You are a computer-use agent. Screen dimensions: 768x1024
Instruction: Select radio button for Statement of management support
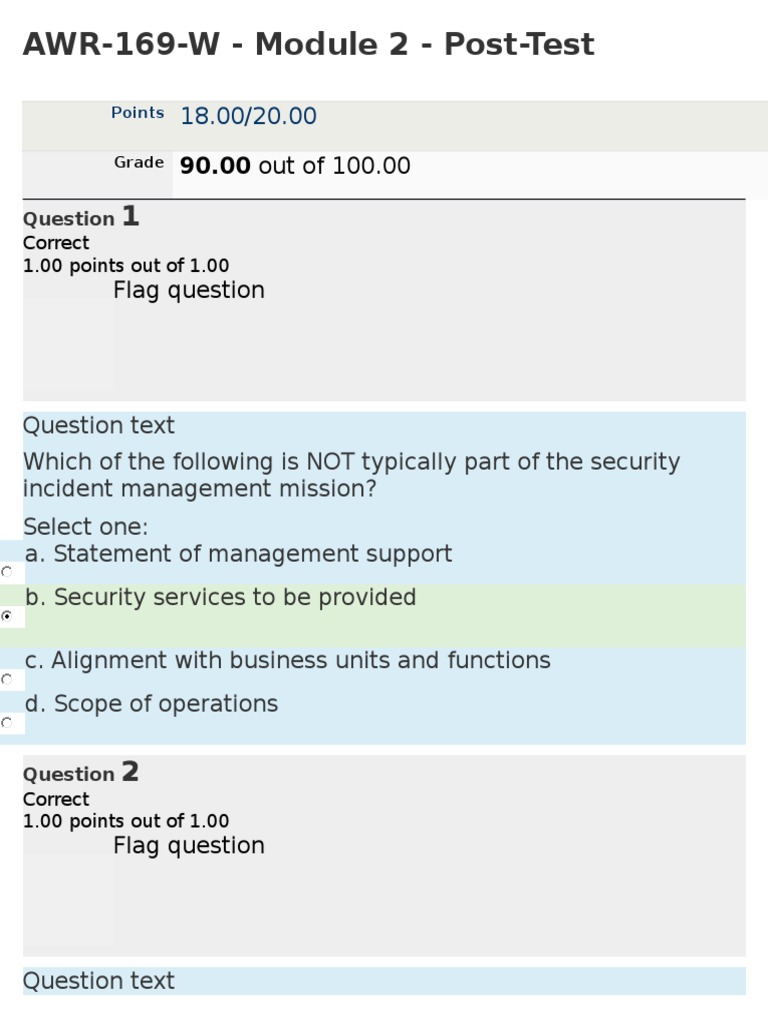click(8, 572)
